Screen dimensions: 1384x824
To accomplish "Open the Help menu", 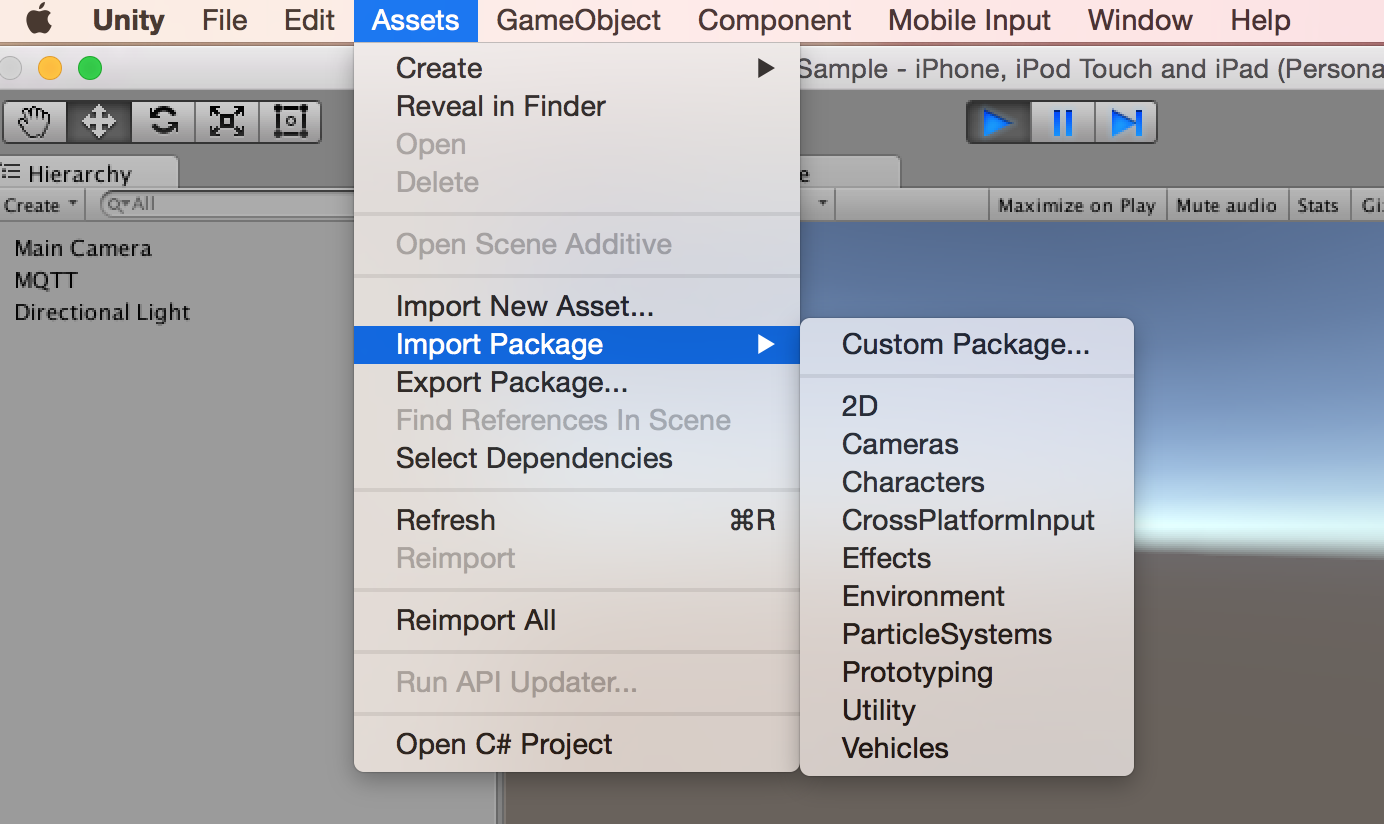I will pos(1260,20).
